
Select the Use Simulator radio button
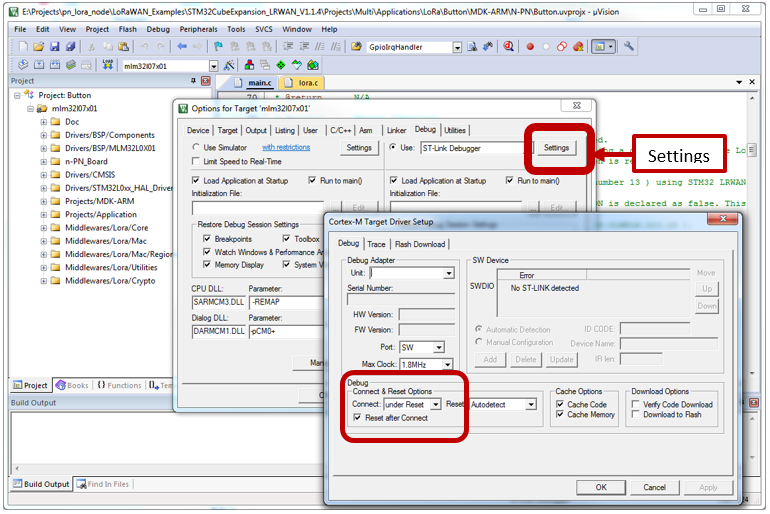click(x=196, y=147)
